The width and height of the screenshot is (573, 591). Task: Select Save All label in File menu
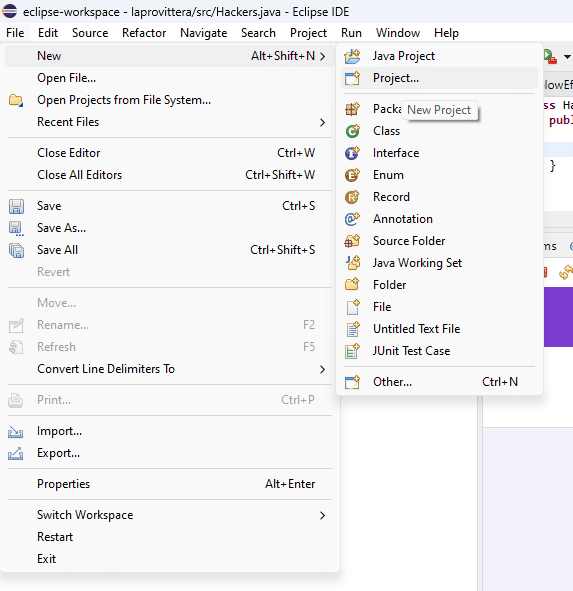(57, 250)
